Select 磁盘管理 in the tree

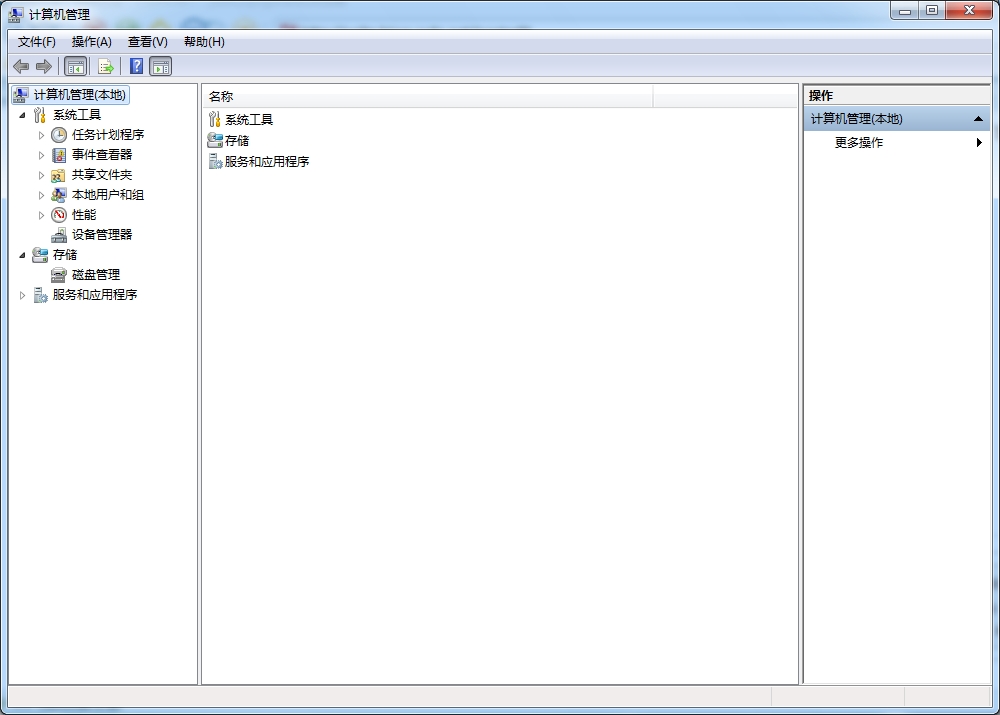click(96, 275)
